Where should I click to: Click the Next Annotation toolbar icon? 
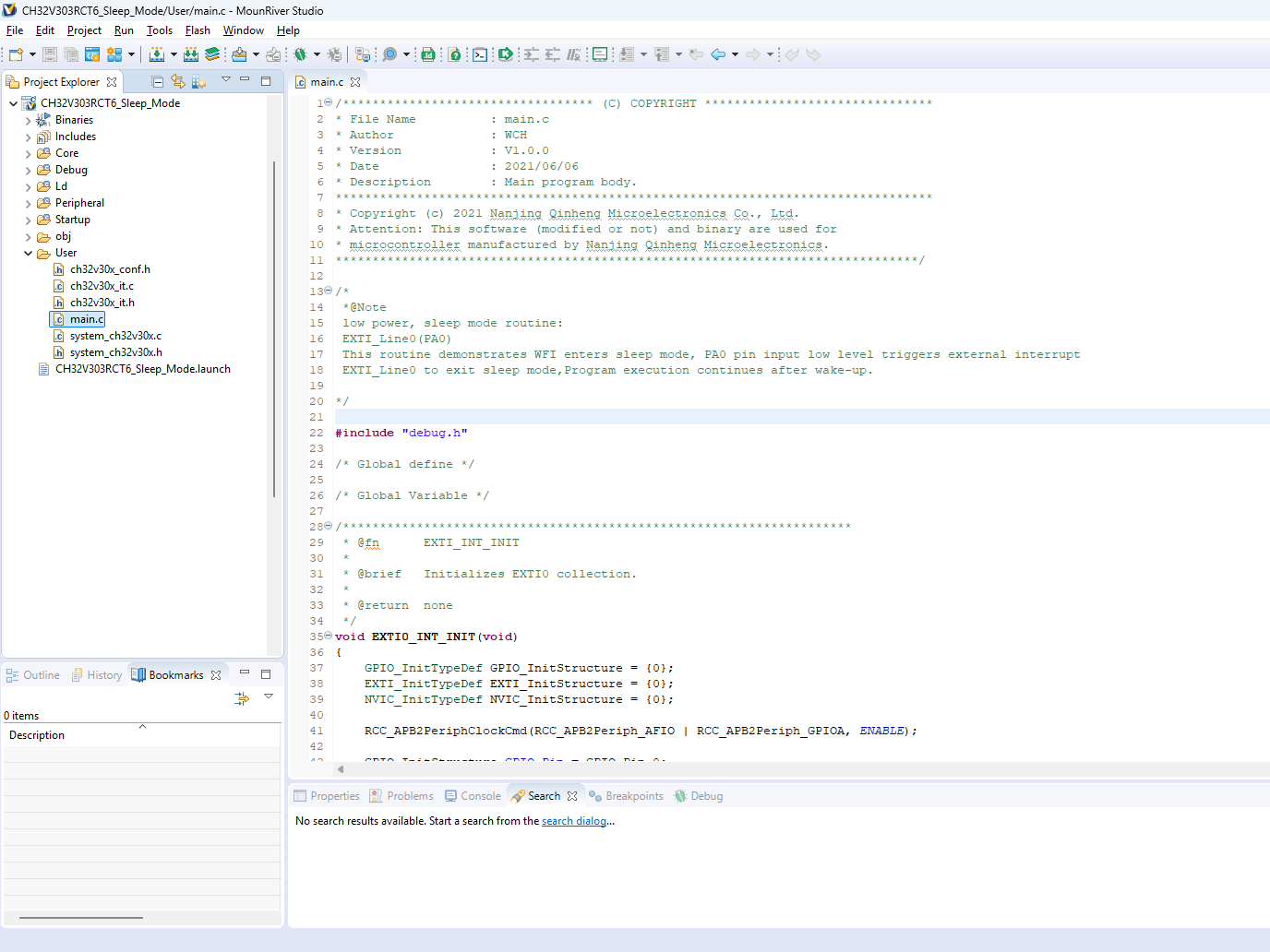(x=627, y=54)
